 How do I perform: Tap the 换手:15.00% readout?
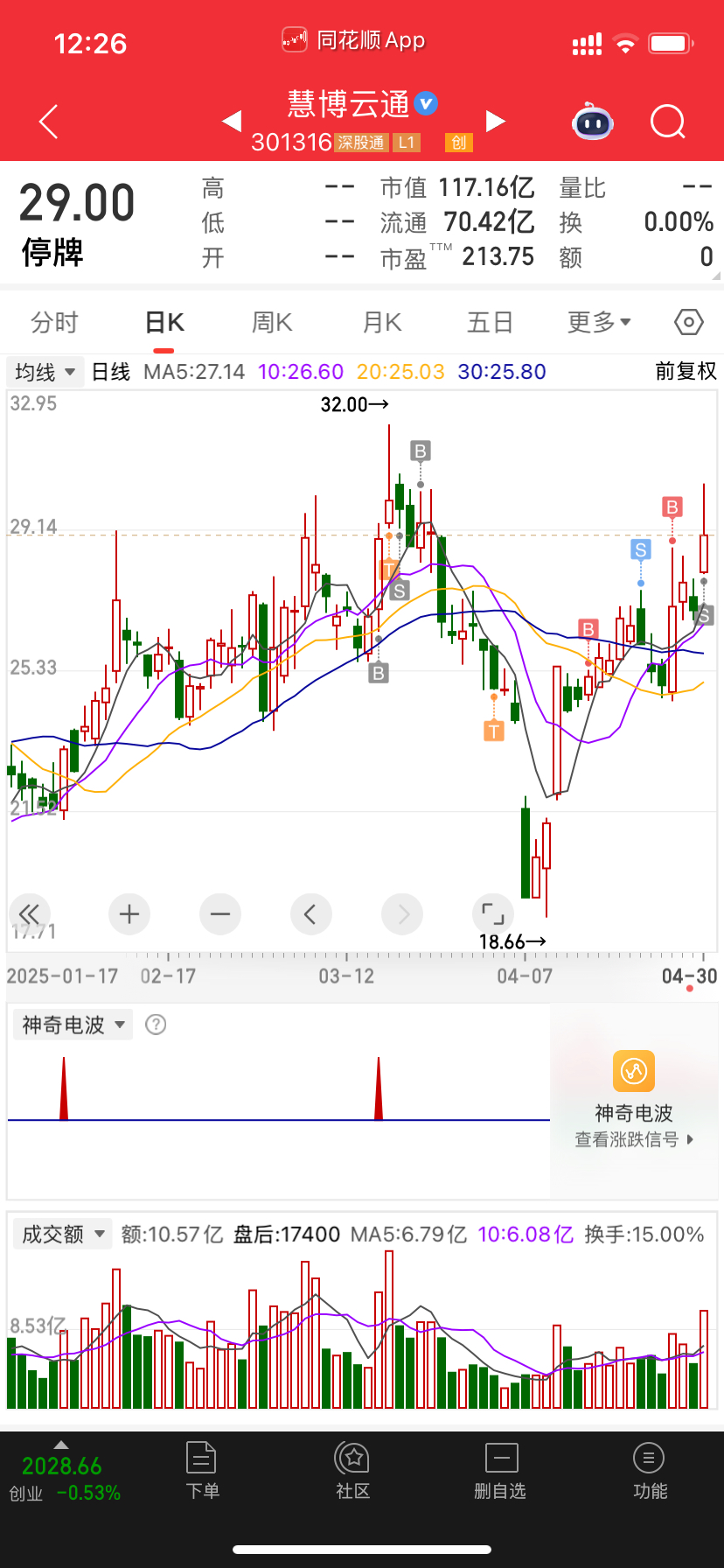point(644,1235)
